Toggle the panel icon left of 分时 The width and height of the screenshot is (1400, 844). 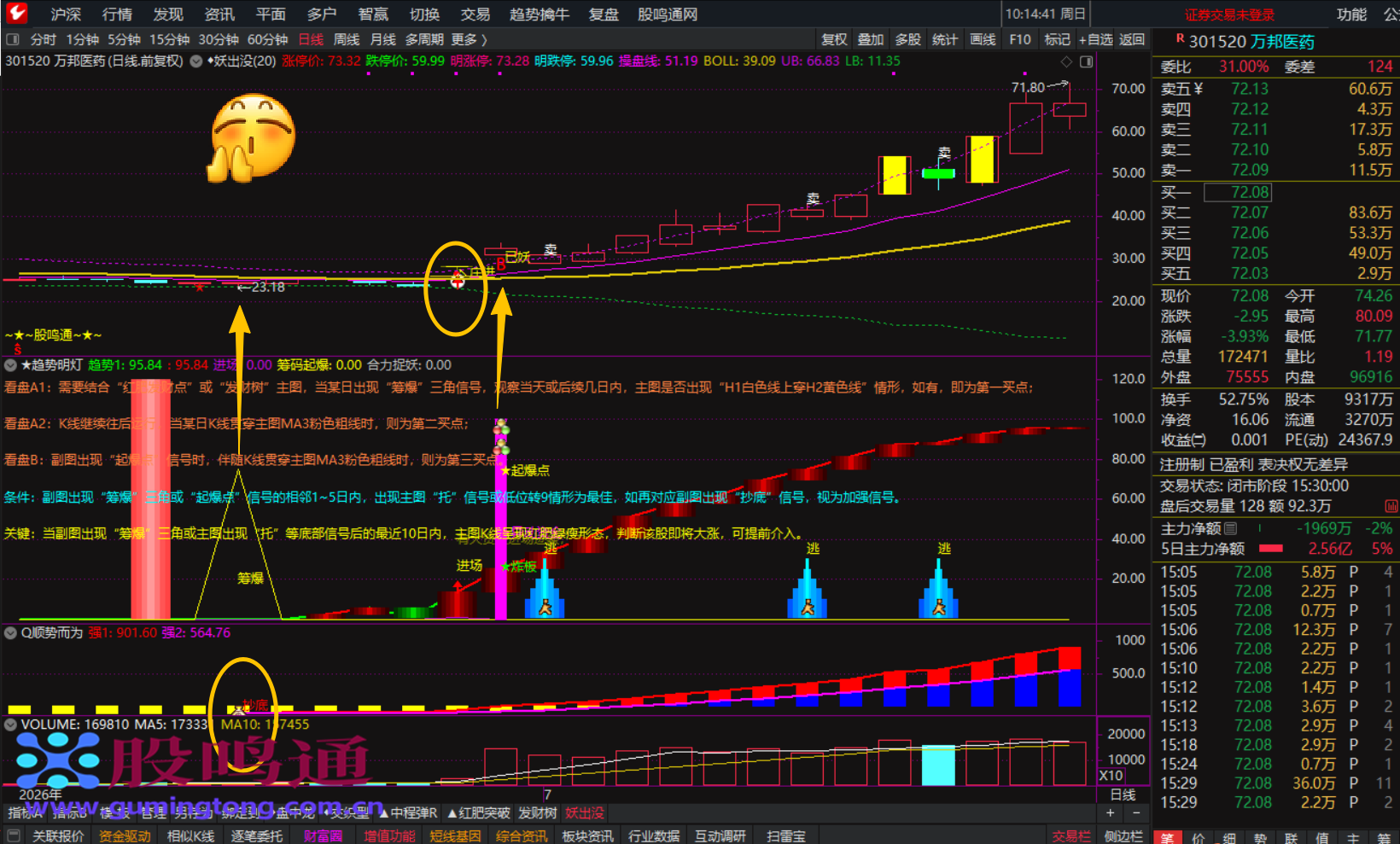point(12,39)
